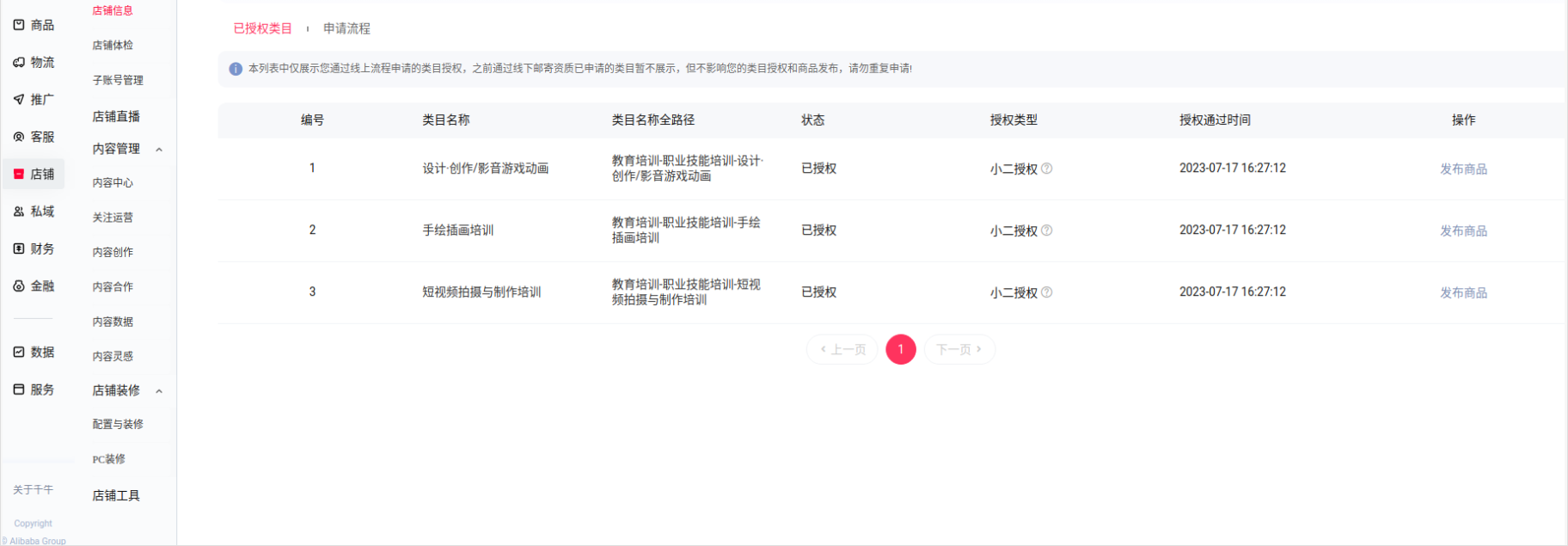The image size is (1568, 546).
Task: Open 物流 logistics truck icon
Action: tap(19, 63)
